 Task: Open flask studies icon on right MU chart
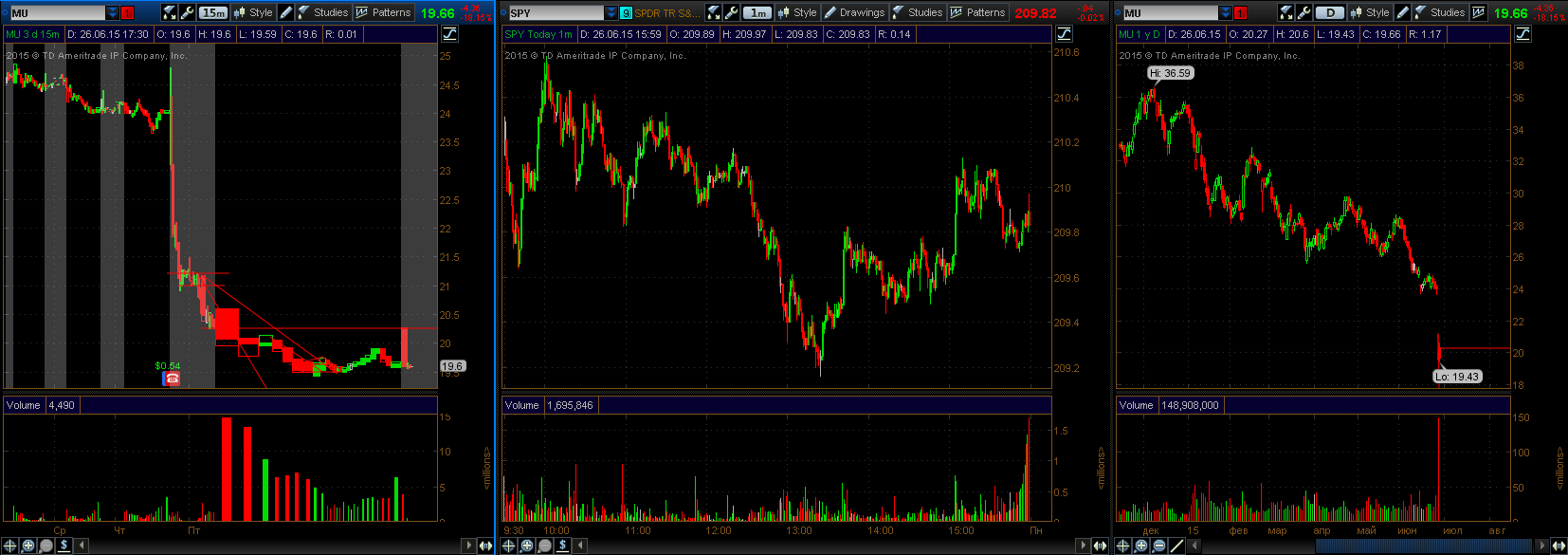(x=1286, y=12)
